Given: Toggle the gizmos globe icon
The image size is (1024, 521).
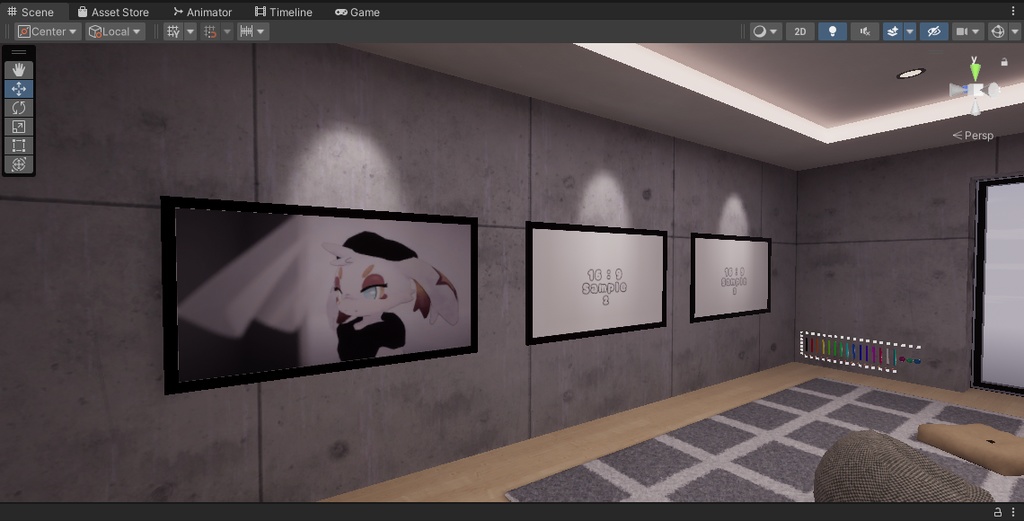Looking at the screenshot, I should [x=997, y=31].
